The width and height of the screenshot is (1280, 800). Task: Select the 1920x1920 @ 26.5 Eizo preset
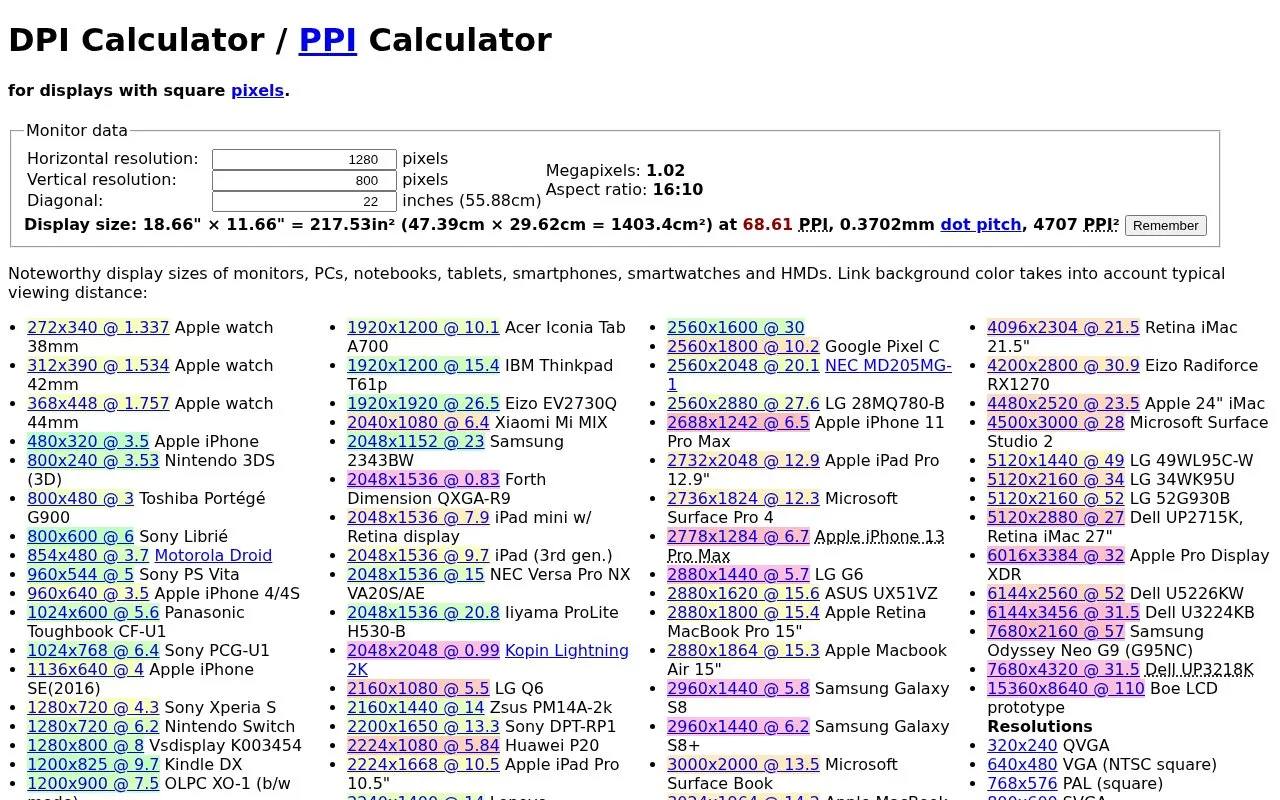(423, 403)
